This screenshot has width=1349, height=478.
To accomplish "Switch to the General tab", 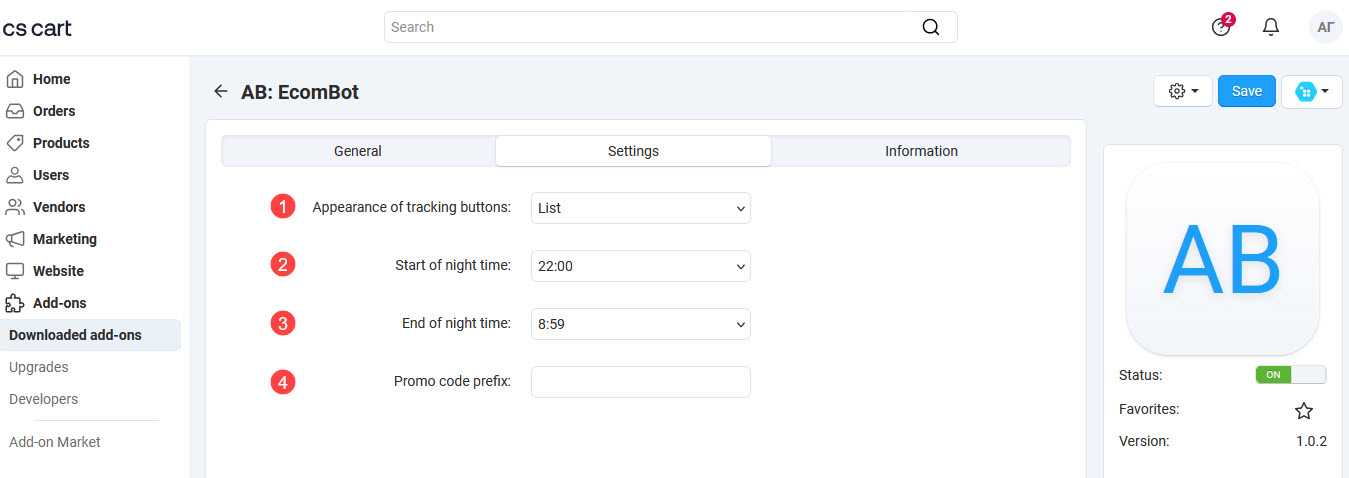I will [358, 151].
